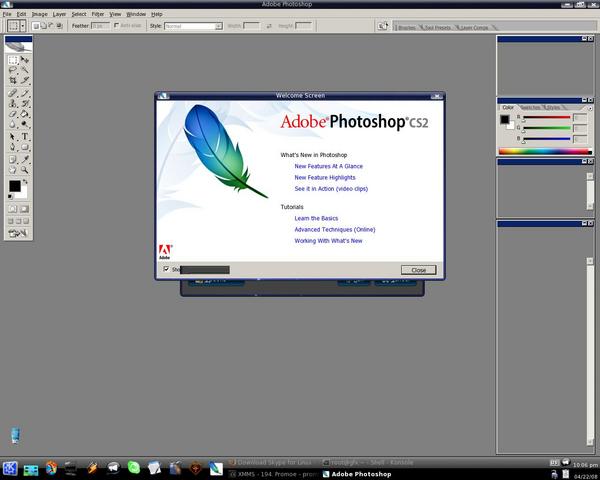This screenshot has height=480, width=600.
Task: Open the Style dropdown in options bar
Action: pyautogui.click(x=218, y=26)
